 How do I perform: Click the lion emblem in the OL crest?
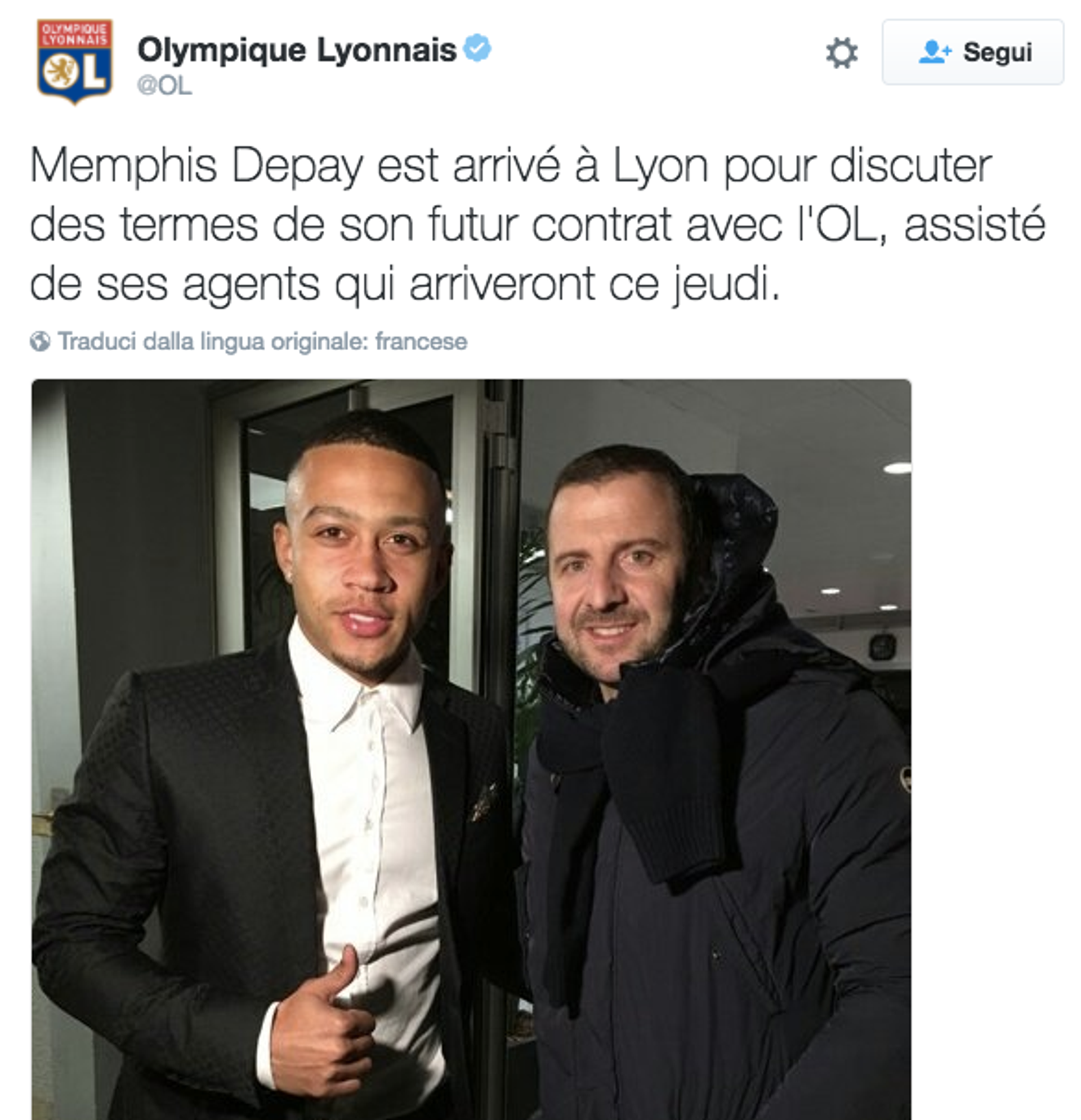[x=62, y=72]
